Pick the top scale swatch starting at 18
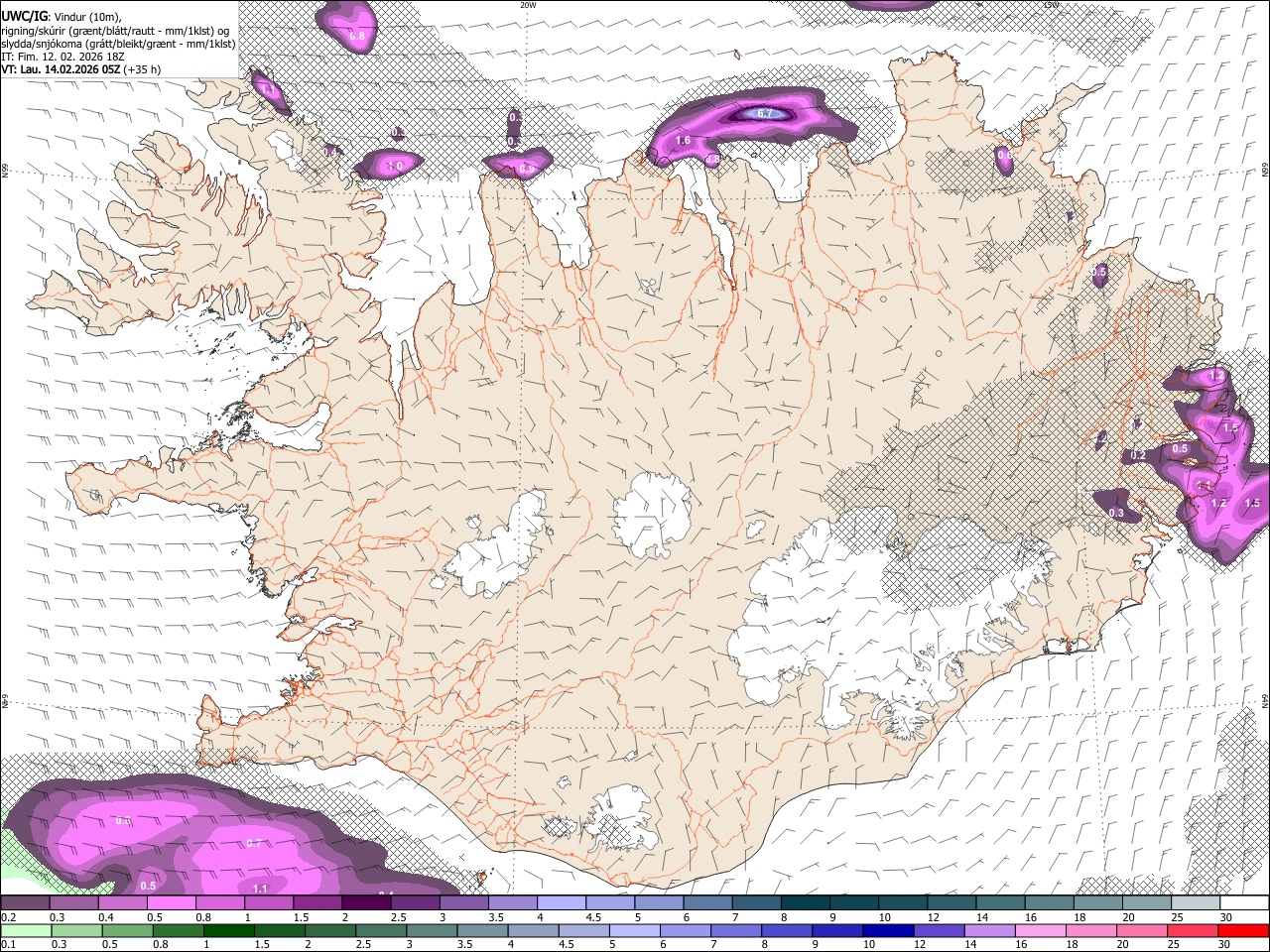Viewport: 1270px width, 952px height. click(x=1097, y=902)
